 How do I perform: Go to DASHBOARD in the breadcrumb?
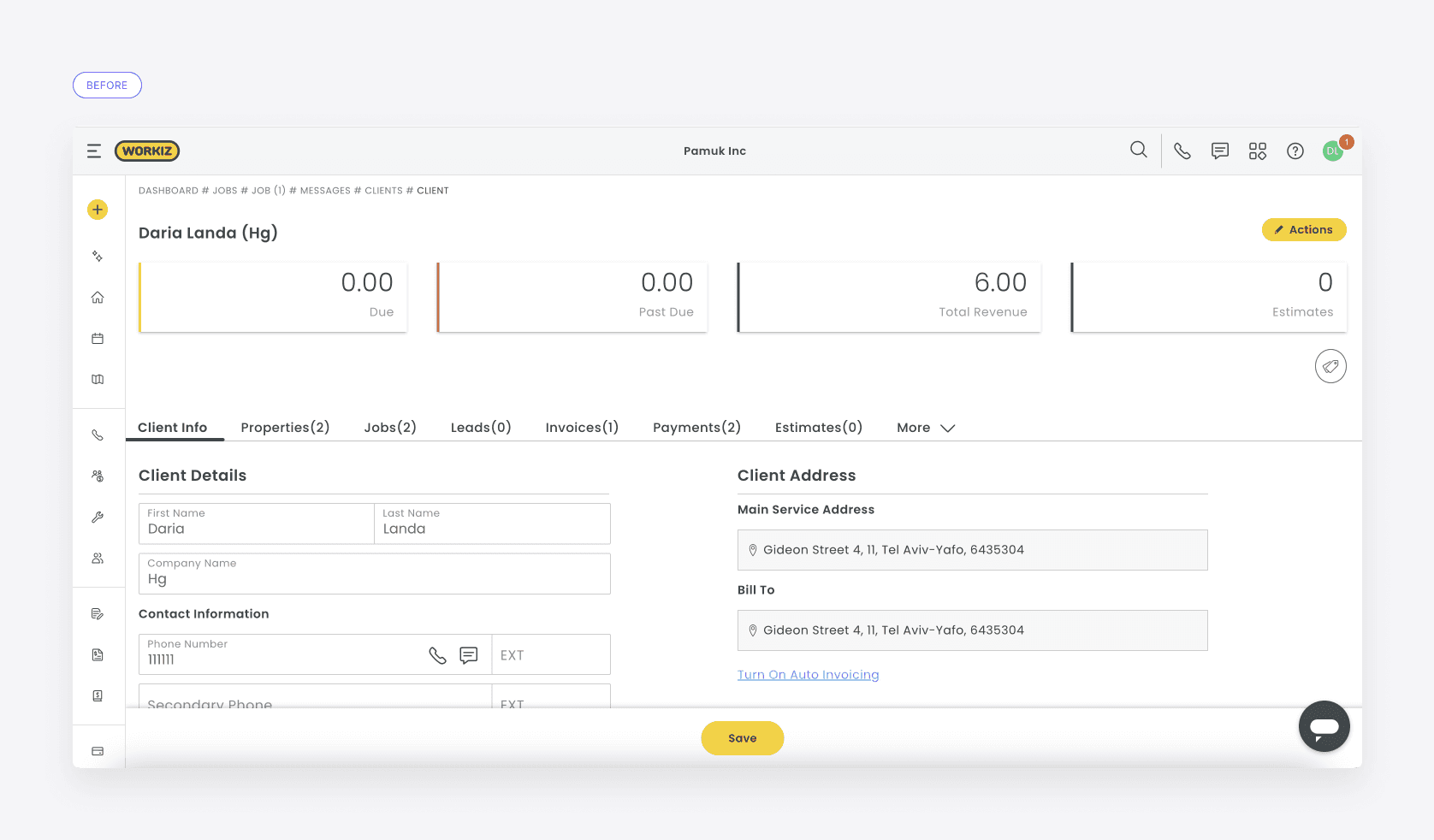(169, 191)
